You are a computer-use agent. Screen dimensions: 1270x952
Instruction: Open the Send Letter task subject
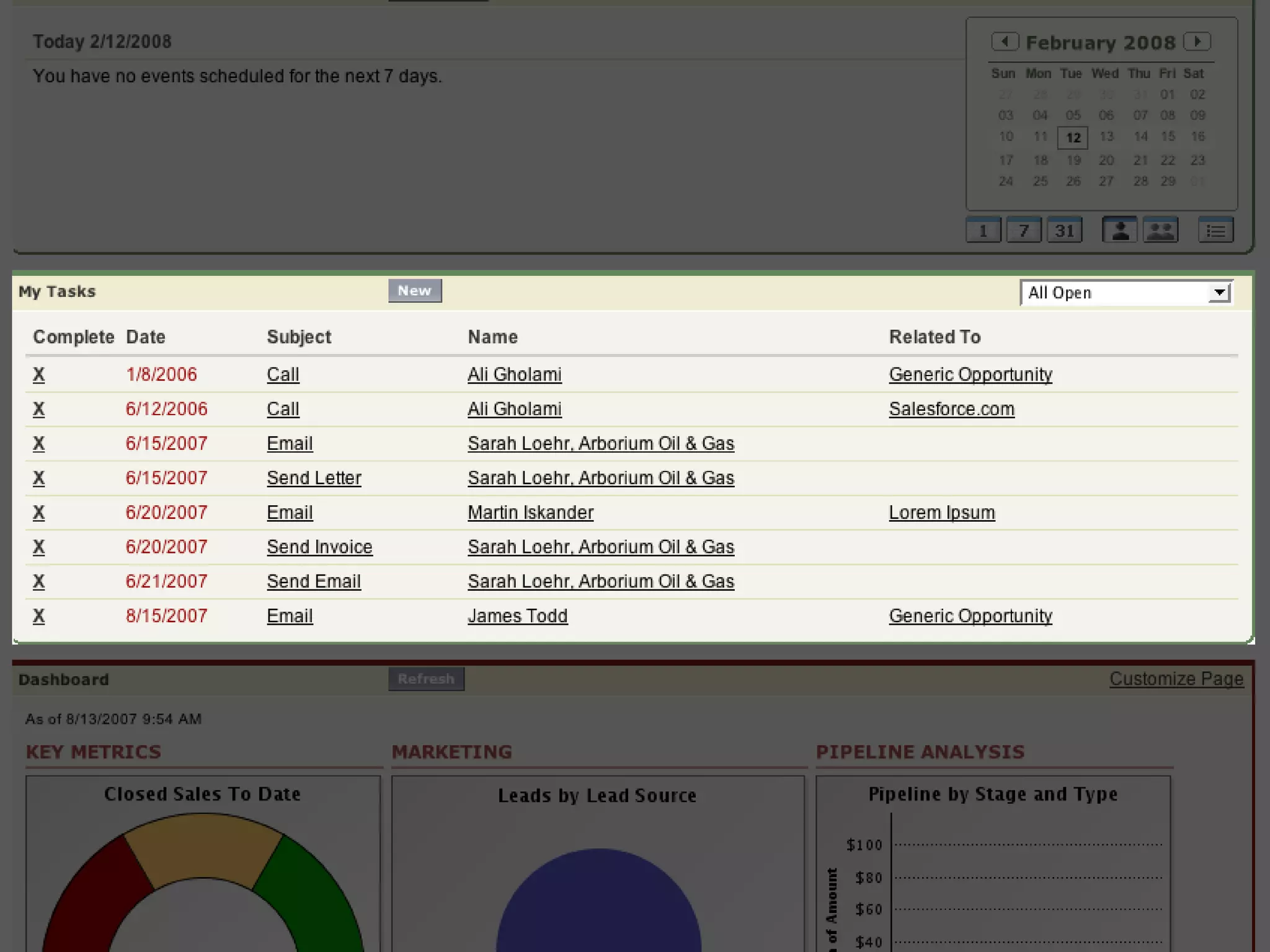(314, 478)
